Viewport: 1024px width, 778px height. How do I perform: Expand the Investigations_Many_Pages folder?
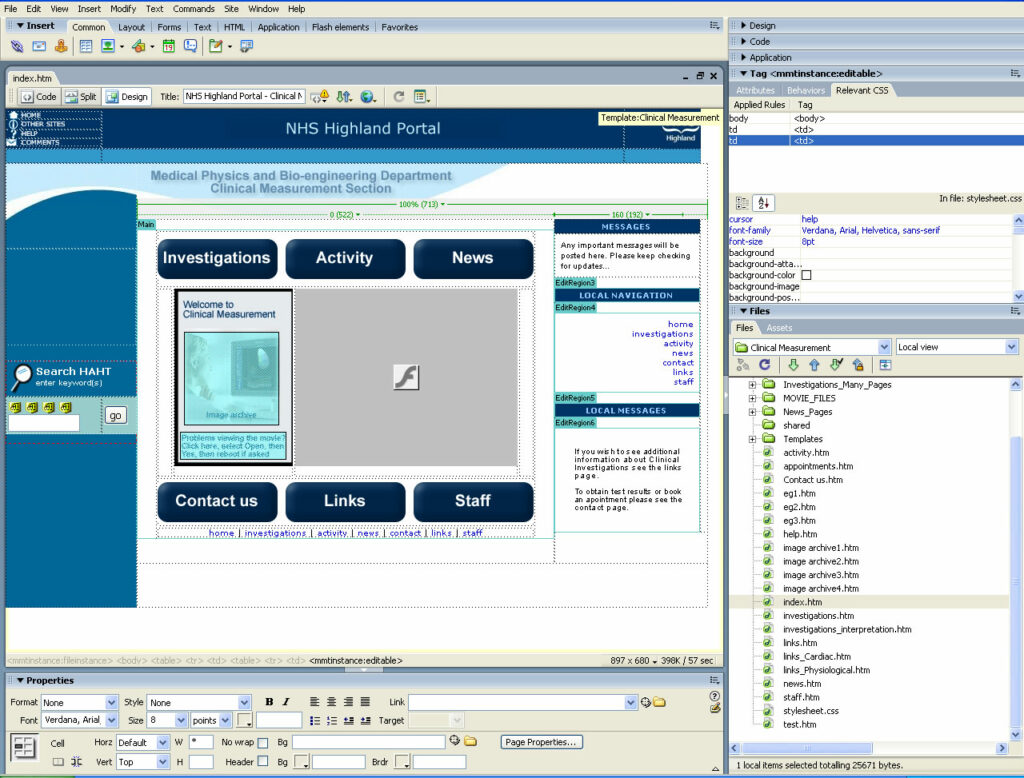click(752, 385)
